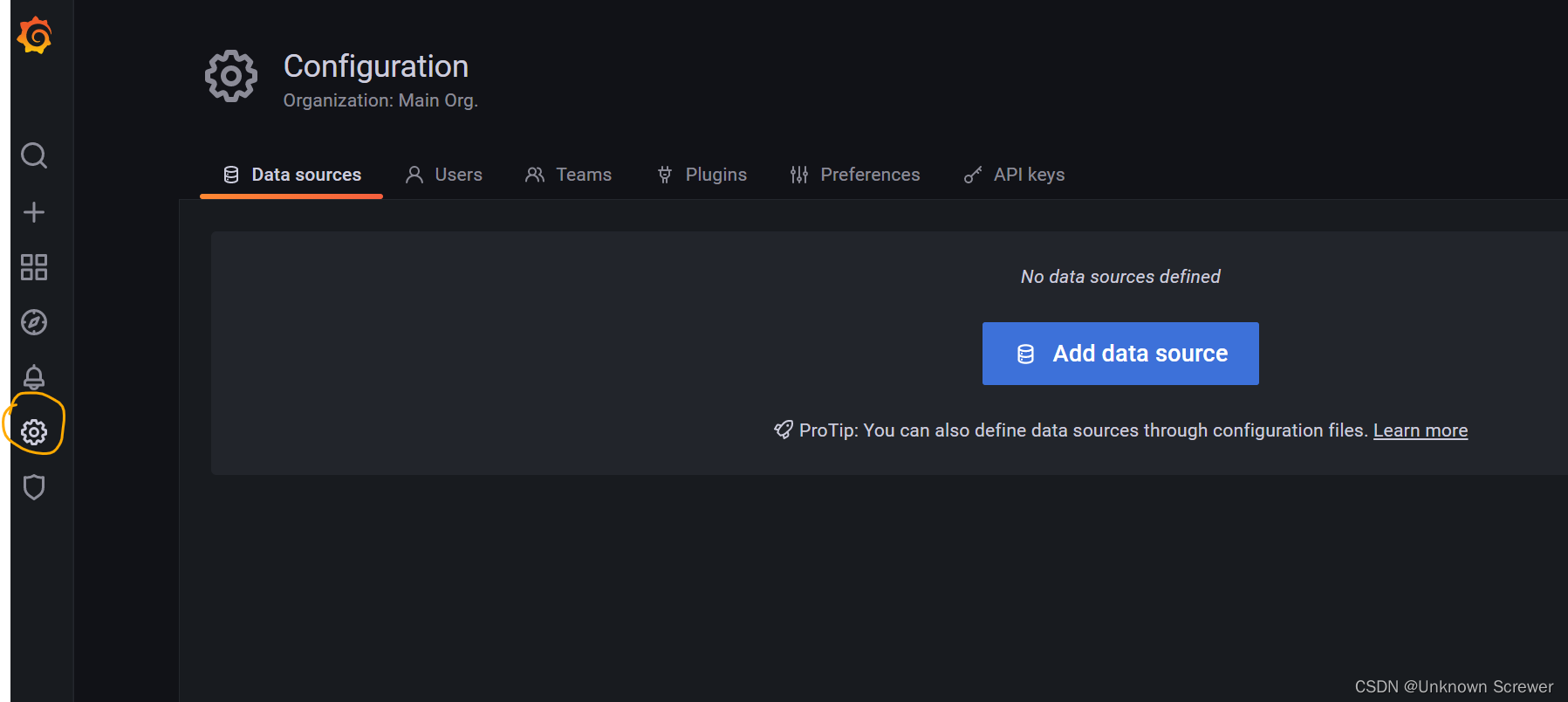Screen dimensions: 1568x702
Task: Open the Alerting bell icon
Action: (x=34, y=377)
